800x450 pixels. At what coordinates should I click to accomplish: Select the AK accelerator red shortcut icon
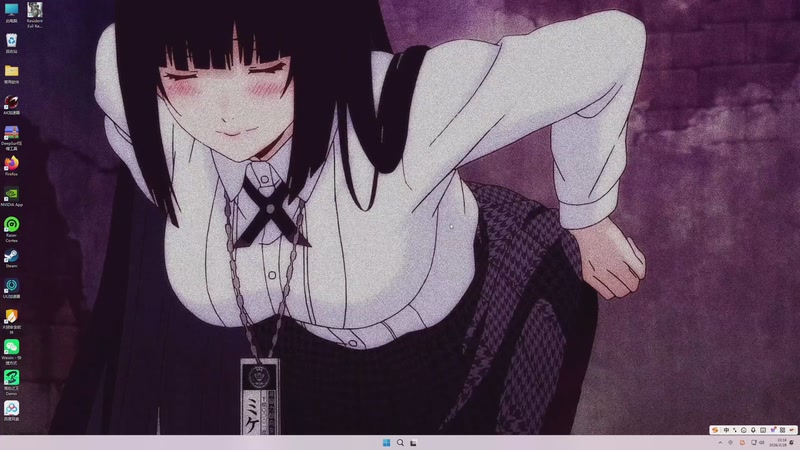(x=11, y=105)
